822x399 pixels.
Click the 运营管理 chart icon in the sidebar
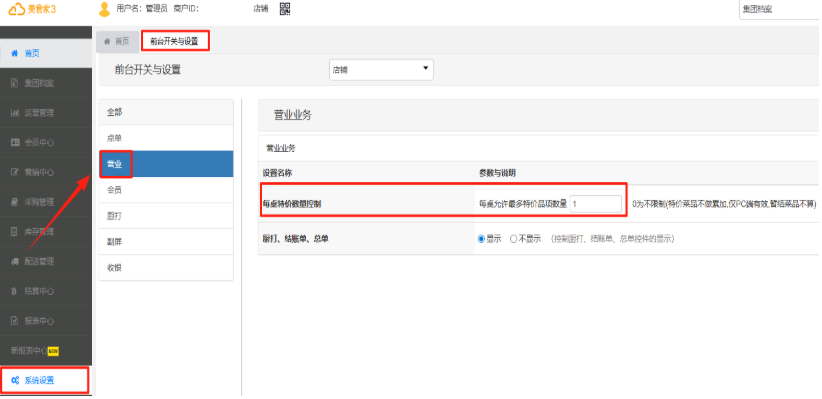coord(15,113)
